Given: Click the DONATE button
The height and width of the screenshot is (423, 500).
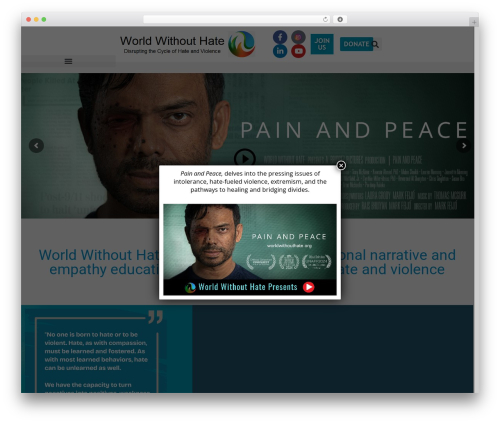Looking at the screenshot, I should click(x=356, y=44).
